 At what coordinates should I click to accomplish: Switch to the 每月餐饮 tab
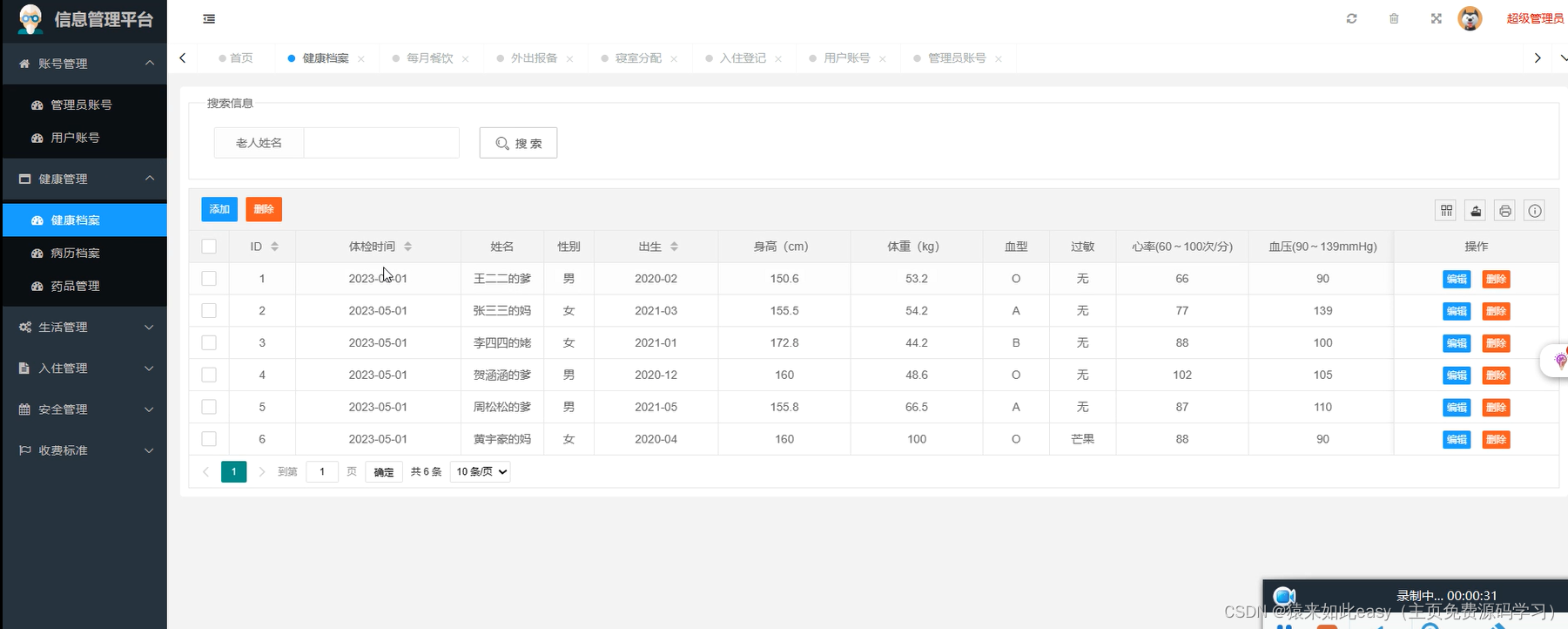tap(429, 58)
